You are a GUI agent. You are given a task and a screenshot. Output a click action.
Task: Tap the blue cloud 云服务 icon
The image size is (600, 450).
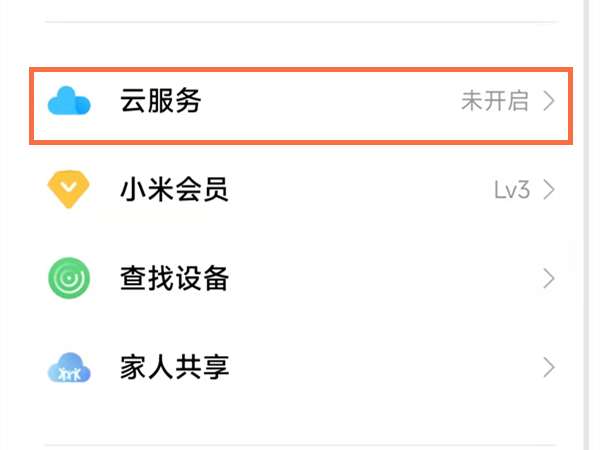(69, 101)
